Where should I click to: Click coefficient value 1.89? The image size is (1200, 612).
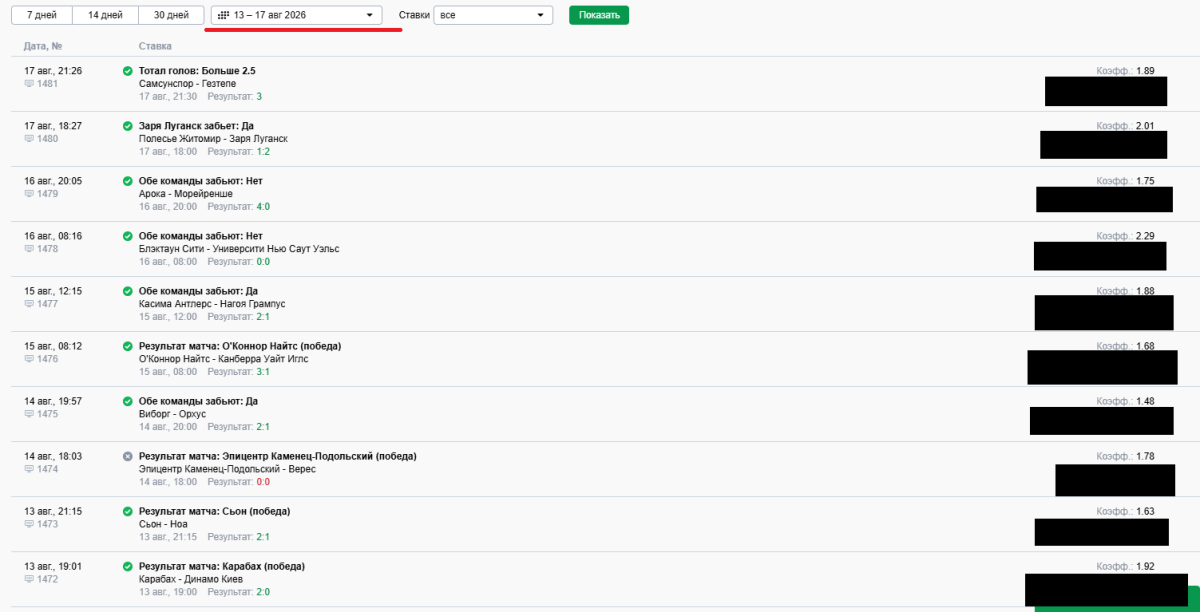1145,71
